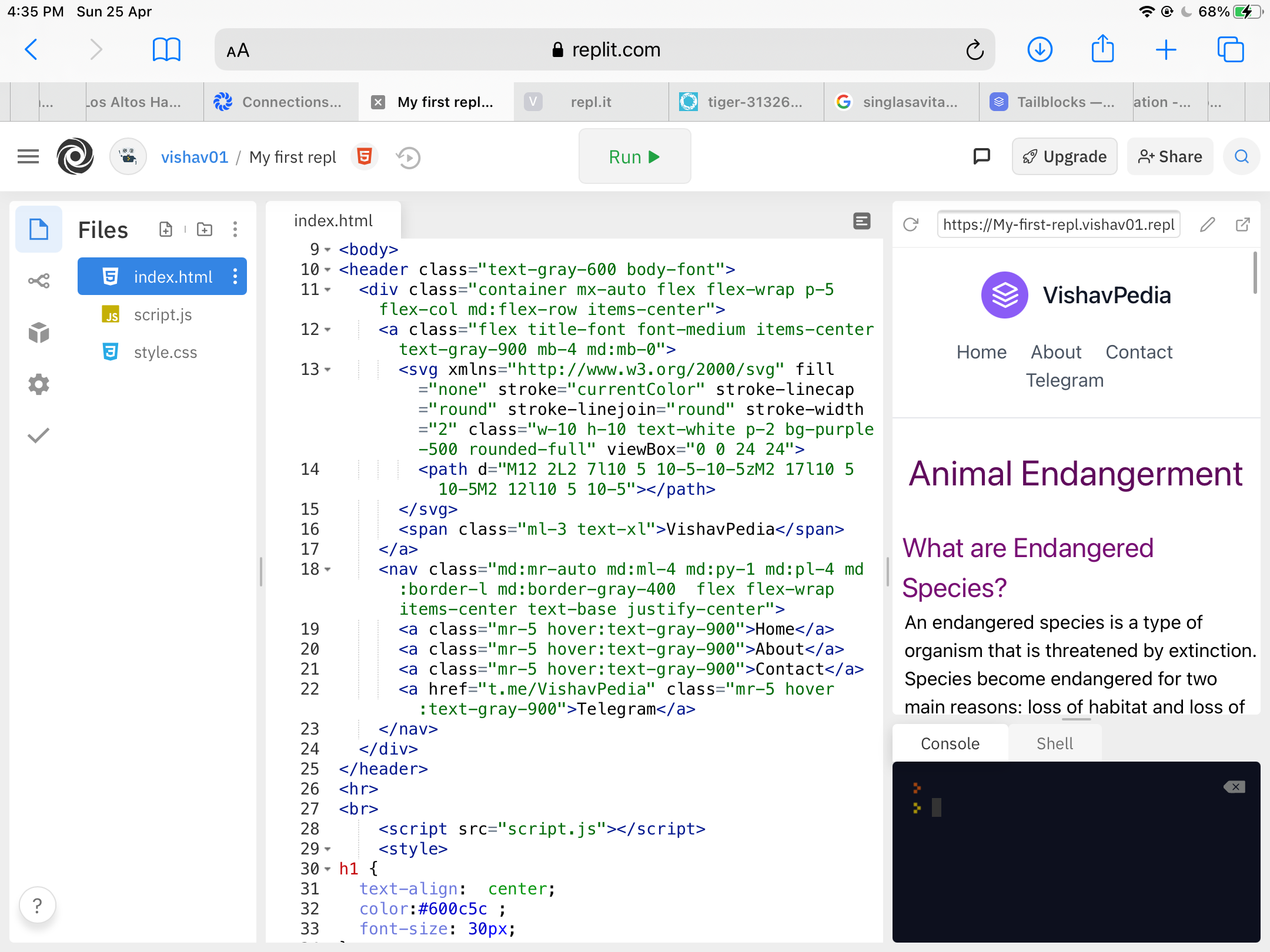Open the Telegram link in the preview
Viewport: 1270px width, 952px height.
(x=1064, y=380)
